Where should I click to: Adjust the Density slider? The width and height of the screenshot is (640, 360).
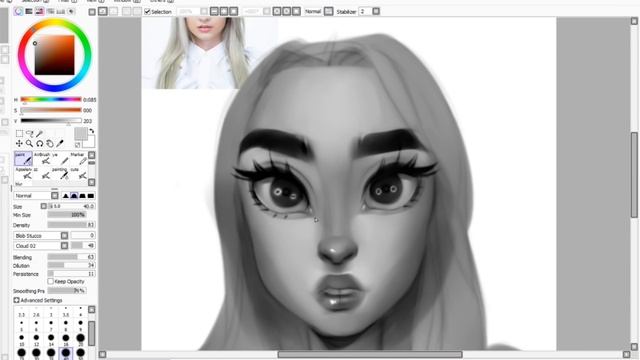(x=71, y=225)
